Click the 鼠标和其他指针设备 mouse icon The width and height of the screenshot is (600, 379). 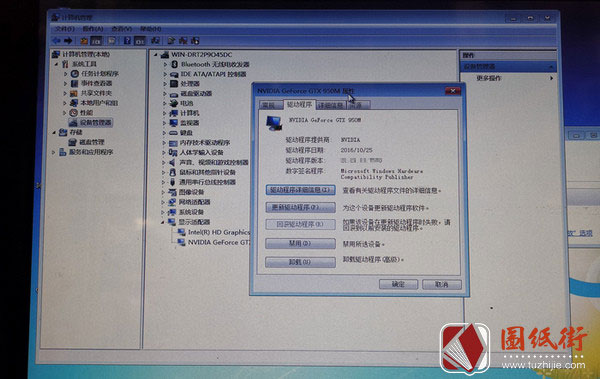[173, 172]
